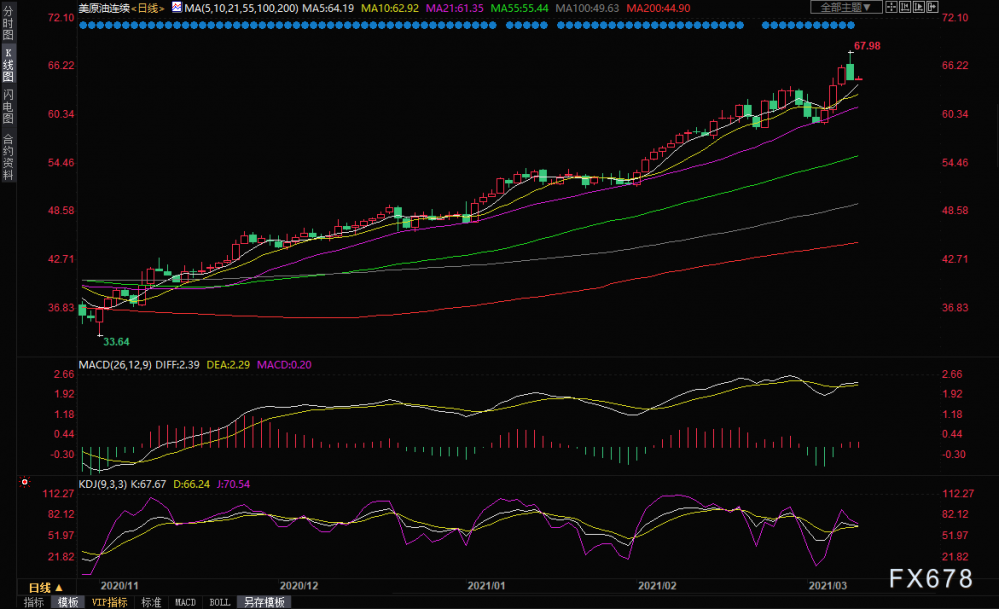Open the 分时图 vertical tab
The width and height of the screenshot is (999, 609).
8,23
